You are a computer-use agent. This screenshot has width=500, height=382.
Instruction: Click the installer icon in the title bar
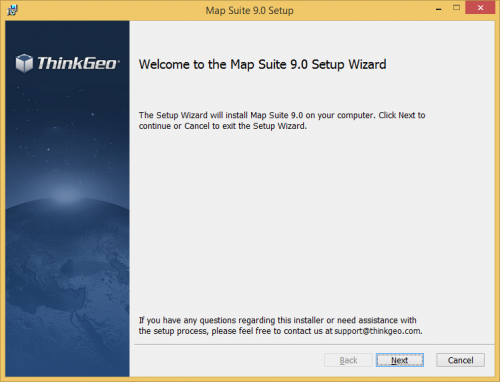12,10
